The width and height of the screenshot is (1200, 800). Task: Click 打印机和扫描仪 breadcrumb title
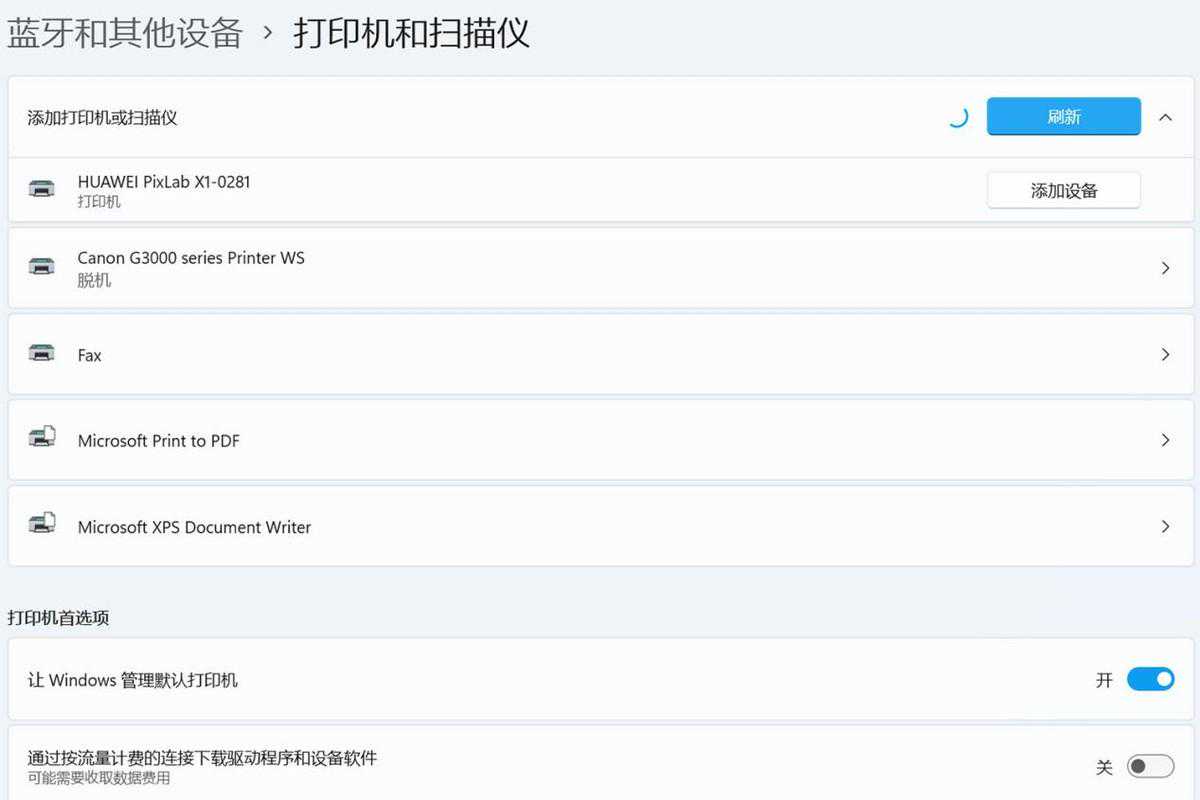411,33
